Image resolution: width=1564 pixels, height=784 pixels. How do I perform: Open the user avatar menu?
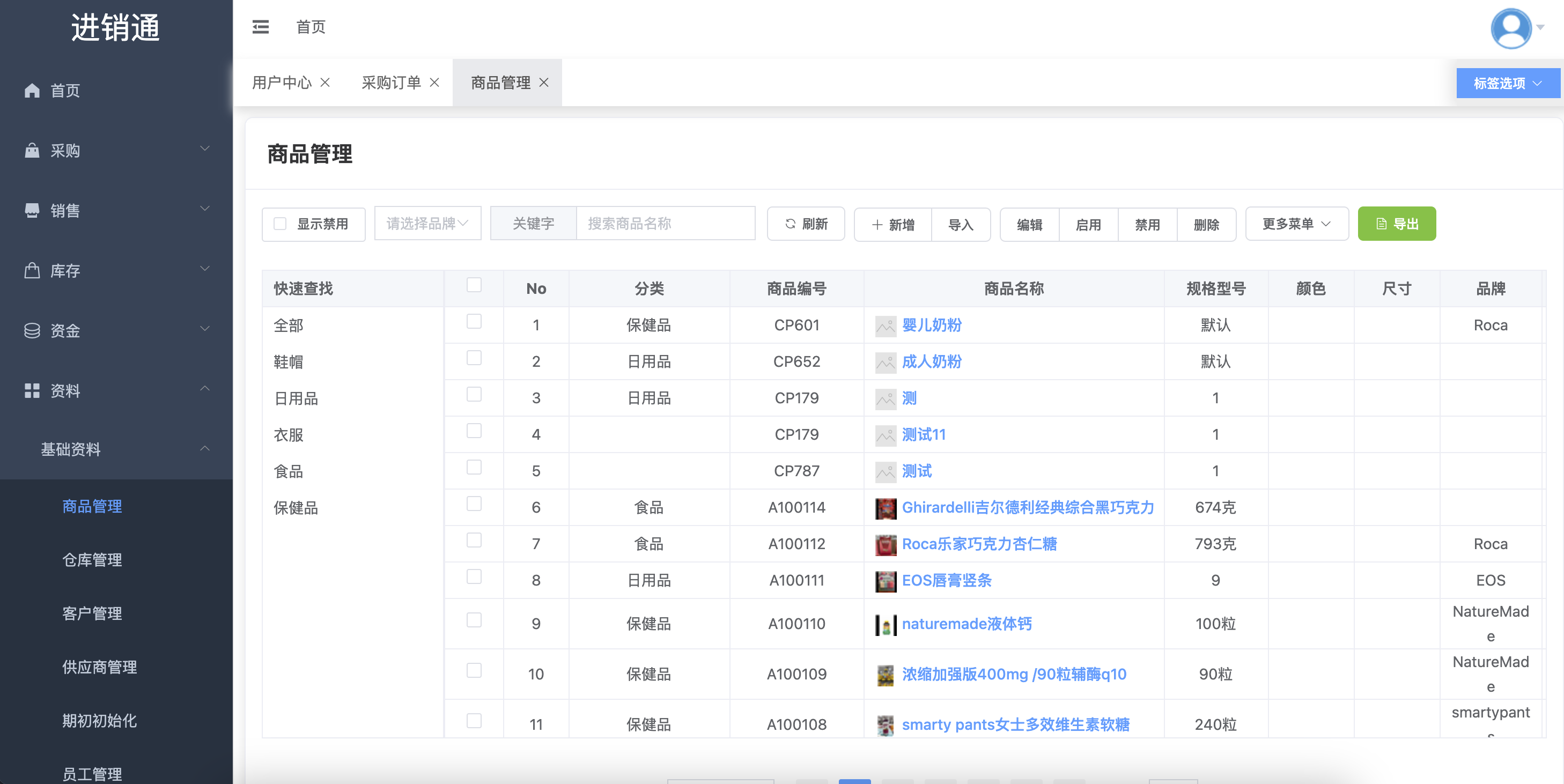coord(1511,28)
